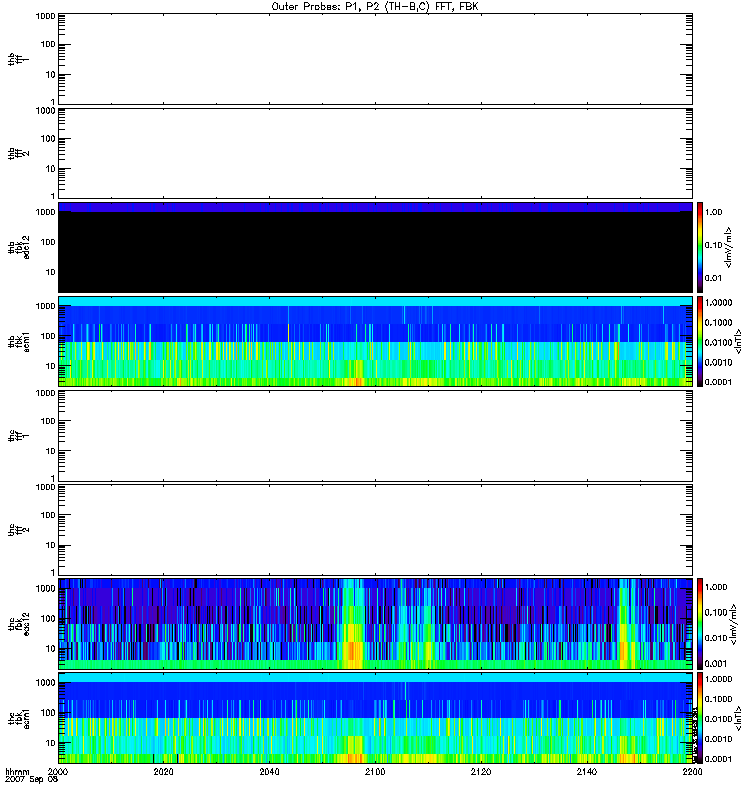Viewport: 750px width, 800px height.
Task: Click '1.0000' on thb scm1 color scale
Action: [x=718, y=303]
